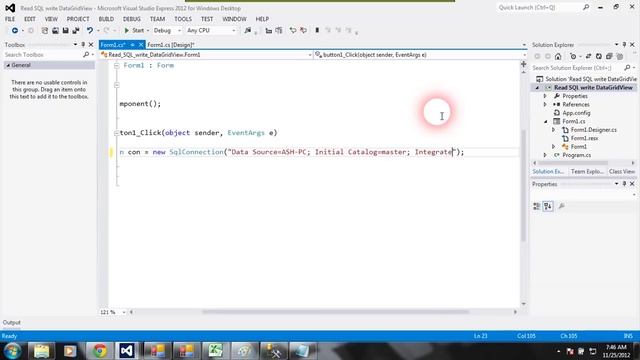Toggle auto-hide pin on Toolbox panel

click(83, 44)
